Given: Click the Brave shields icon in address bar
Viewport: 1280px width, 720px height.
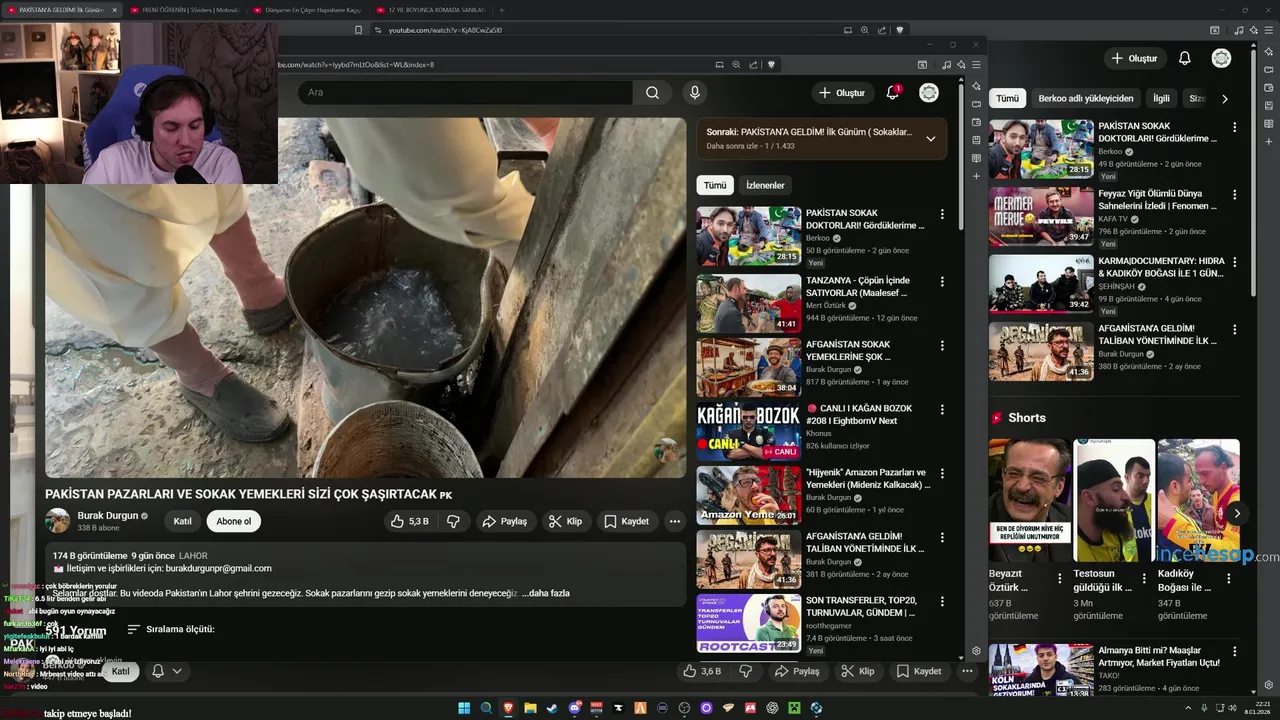Looking at the screenshot, I should click(x=771, y=65).
